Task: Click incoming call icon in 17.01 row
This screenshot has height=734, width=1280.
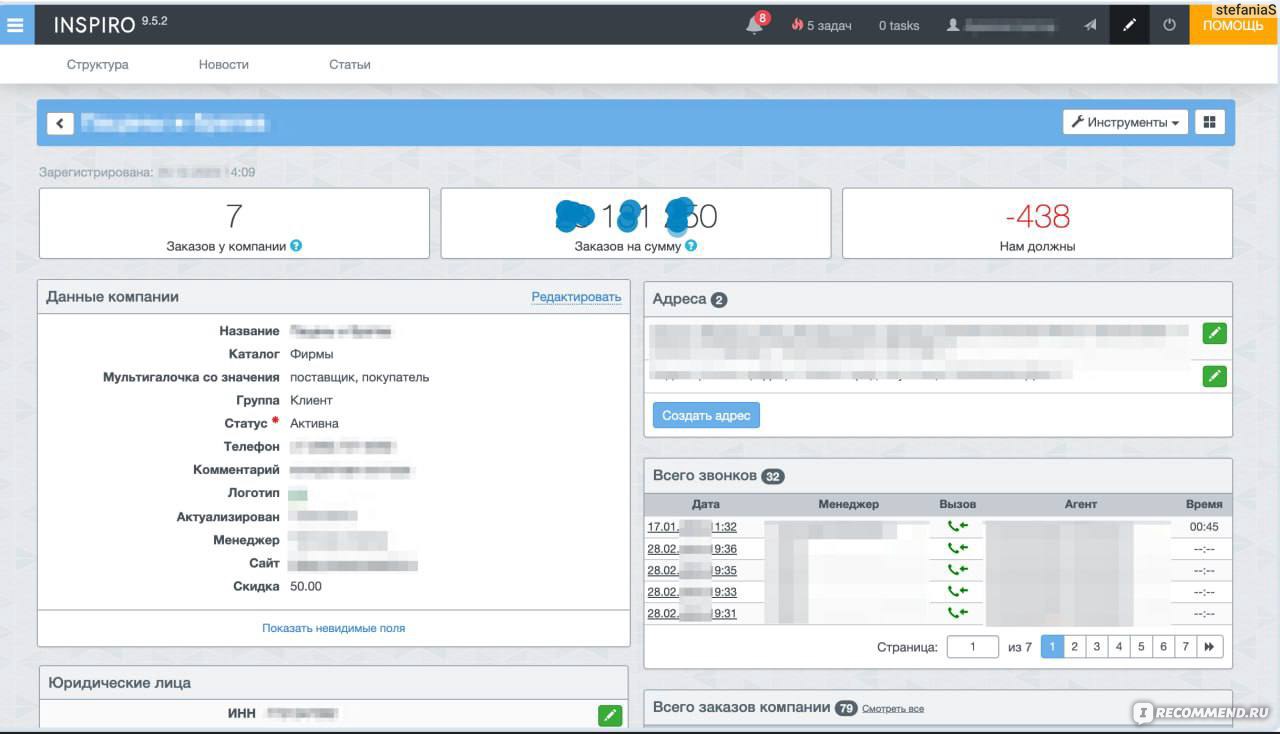Action: [x=958, y=527]
